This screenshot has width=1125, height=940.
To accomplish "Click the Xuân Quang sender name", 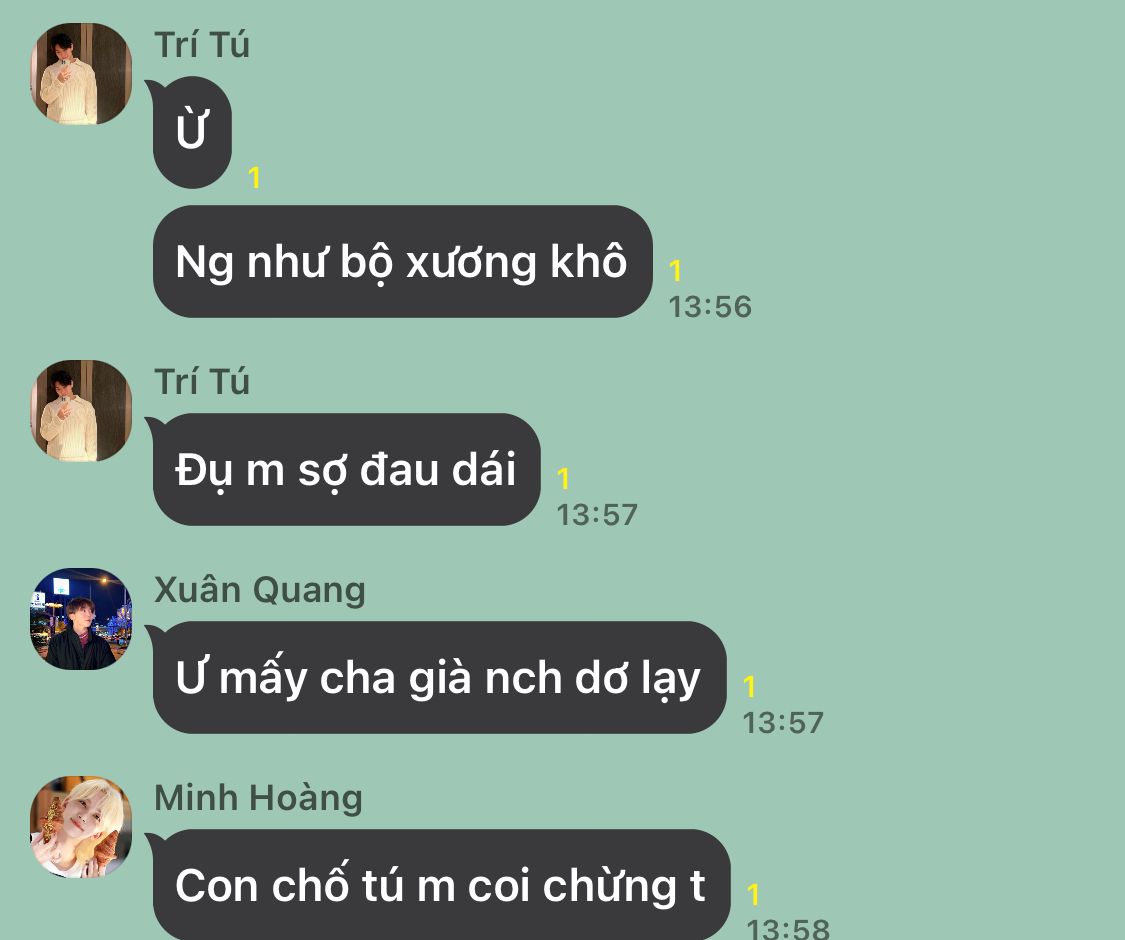I will tap(260, 590).
